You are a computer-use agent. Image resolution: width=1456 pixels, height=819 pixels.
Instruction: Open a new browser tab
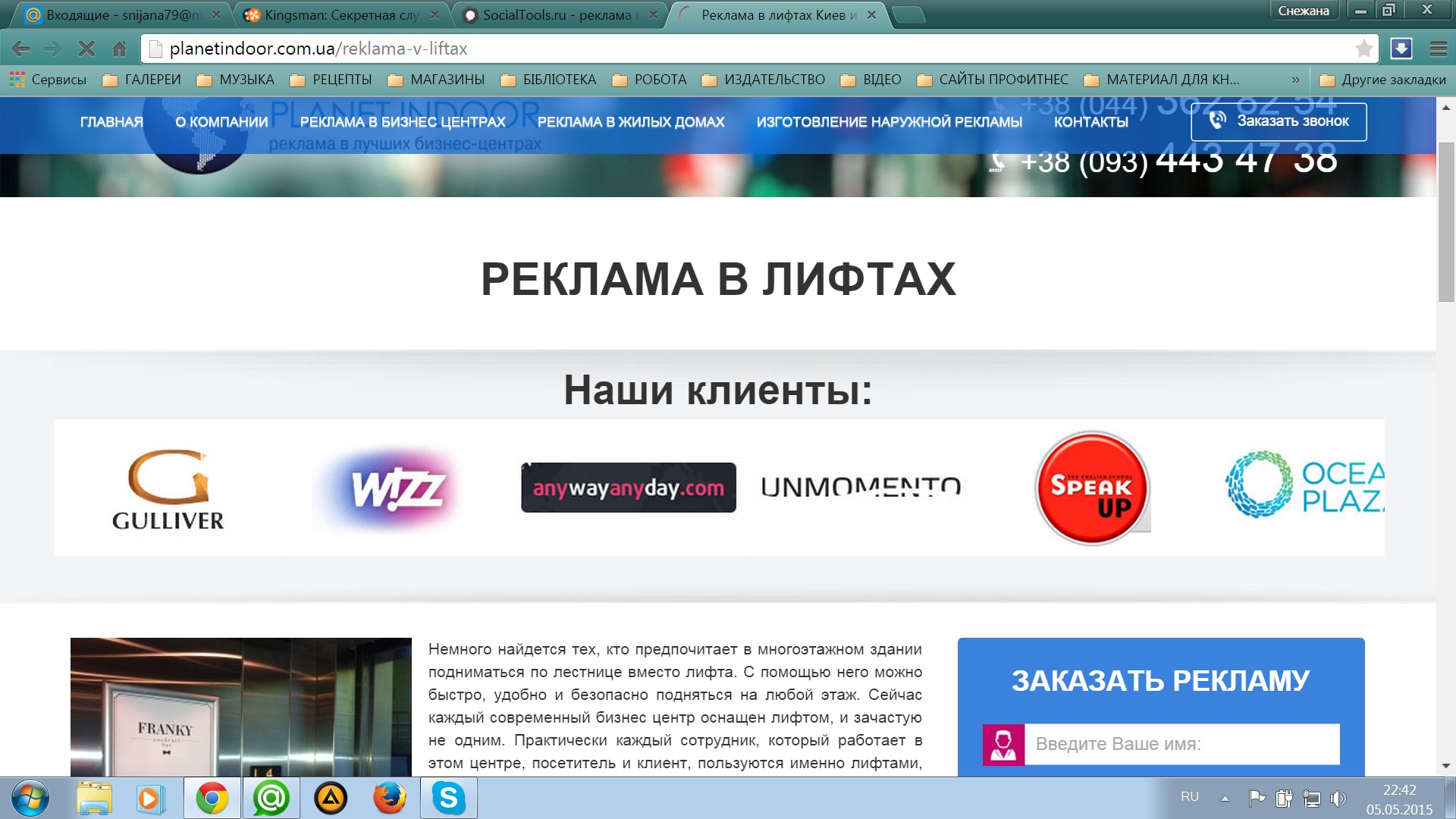[x=908, y=14]
